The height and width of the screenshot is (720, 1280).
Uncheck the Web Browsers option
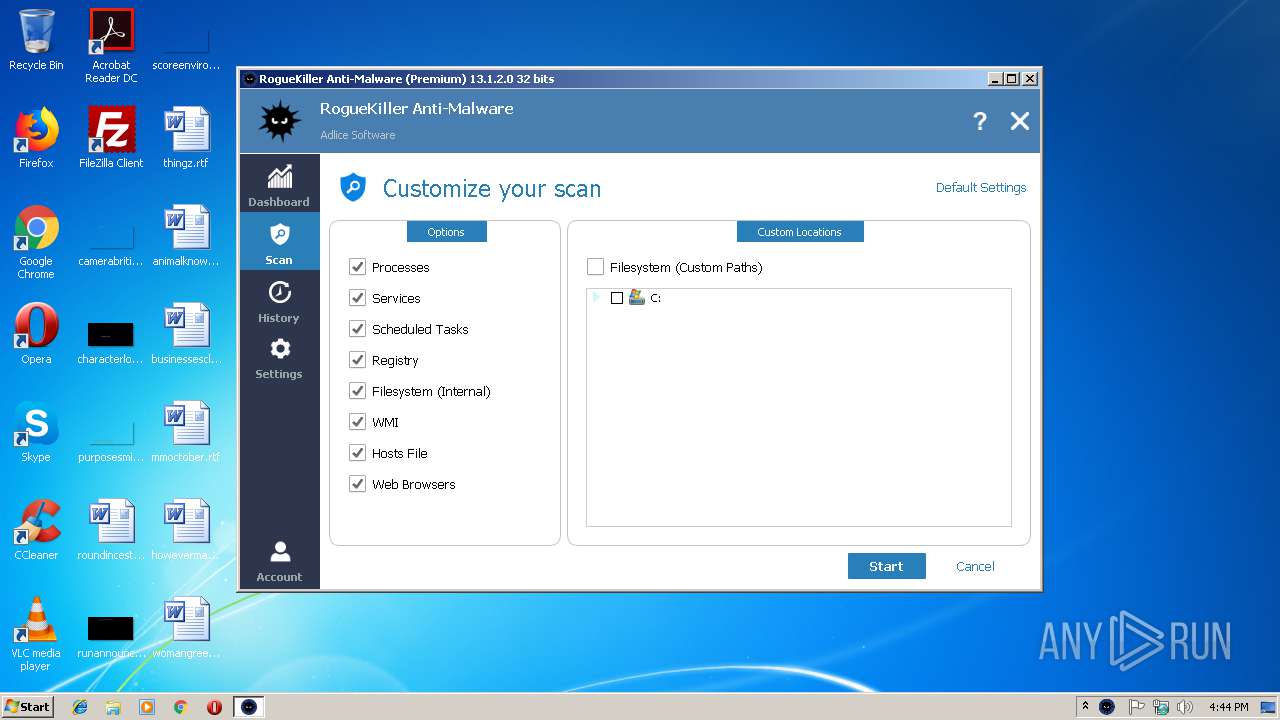pos(357,484)
